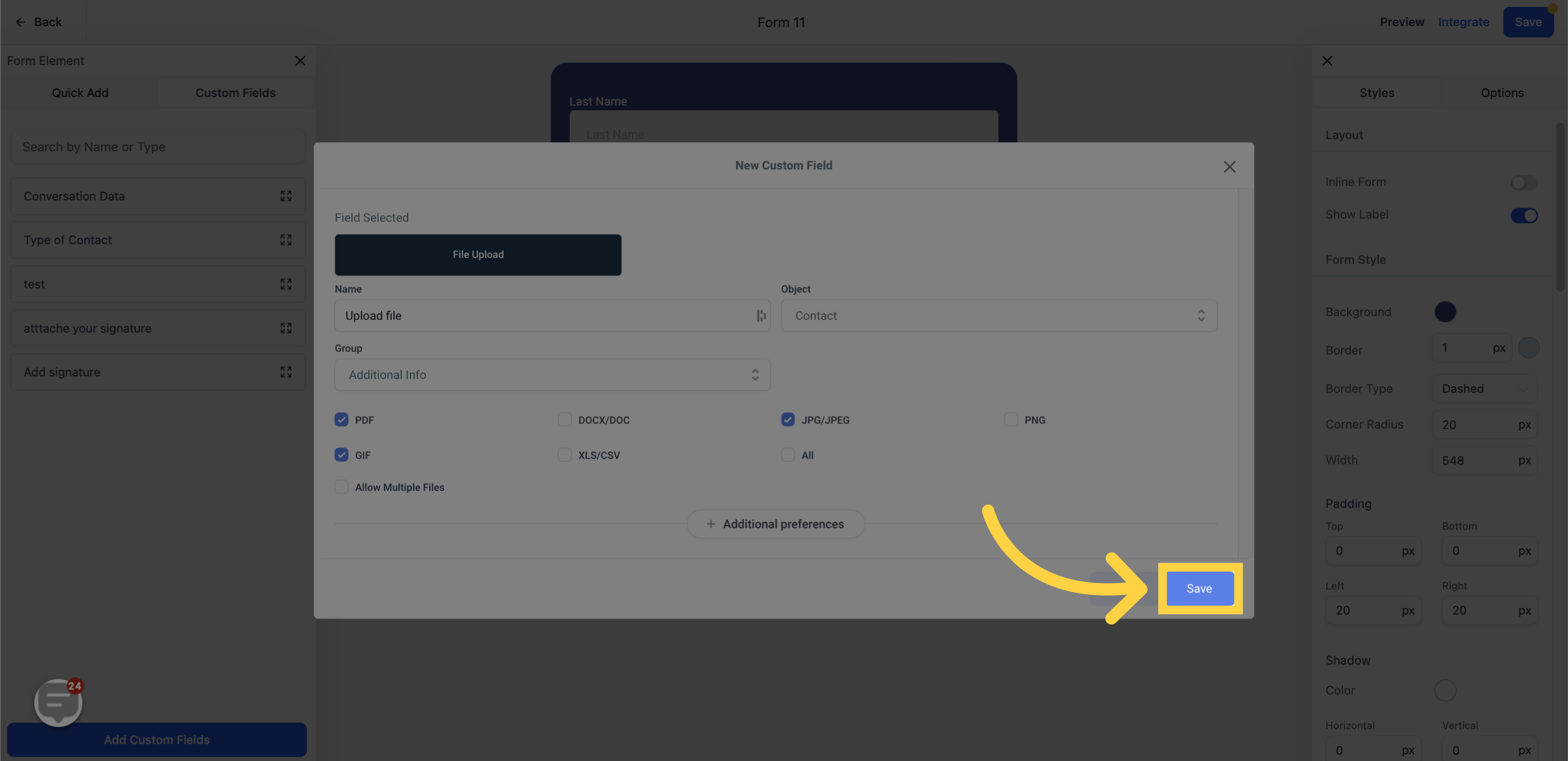Click the back arrow navigation icon

tap(19, 22)
